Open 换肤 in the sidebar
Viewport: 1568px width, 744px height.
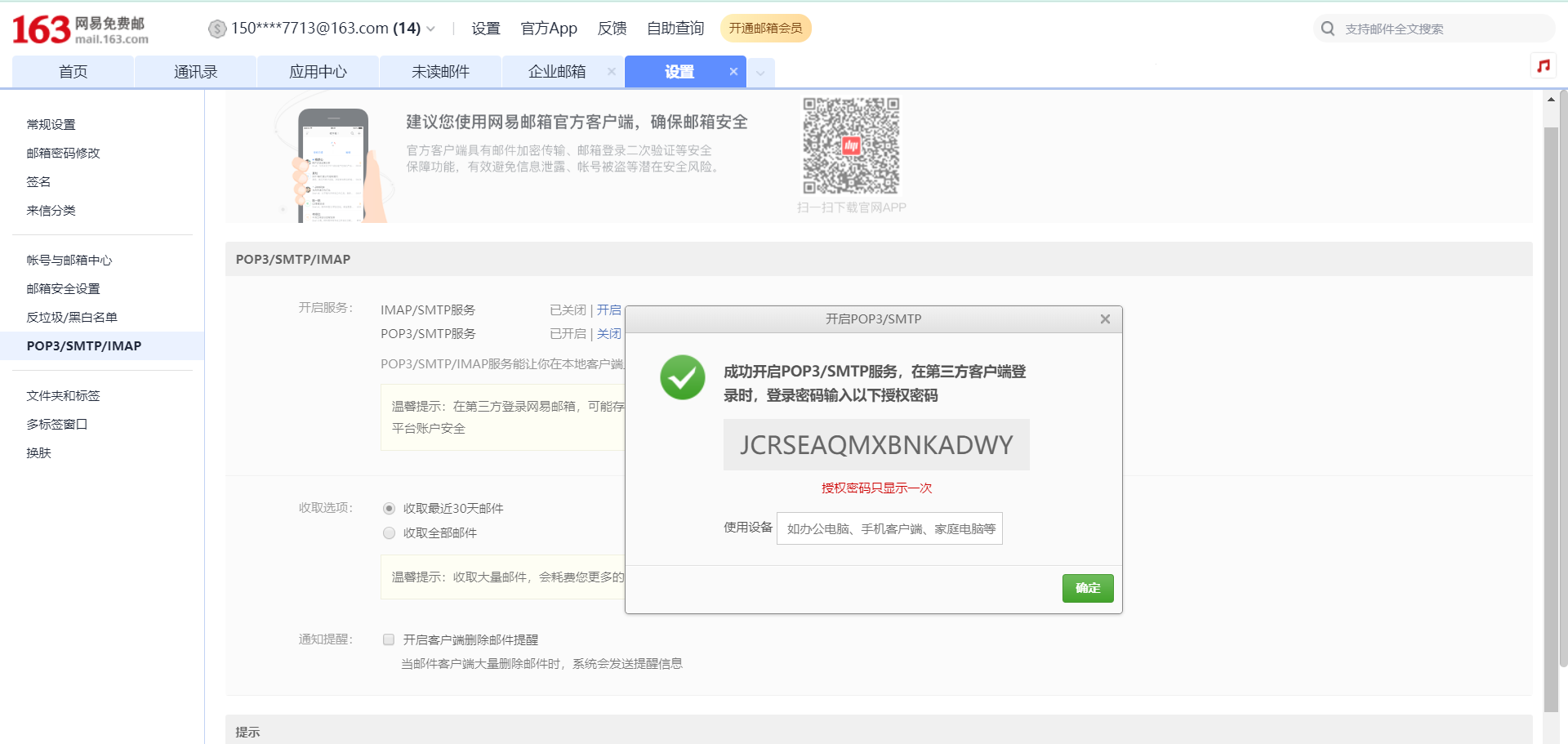click(x=39, y=453)
